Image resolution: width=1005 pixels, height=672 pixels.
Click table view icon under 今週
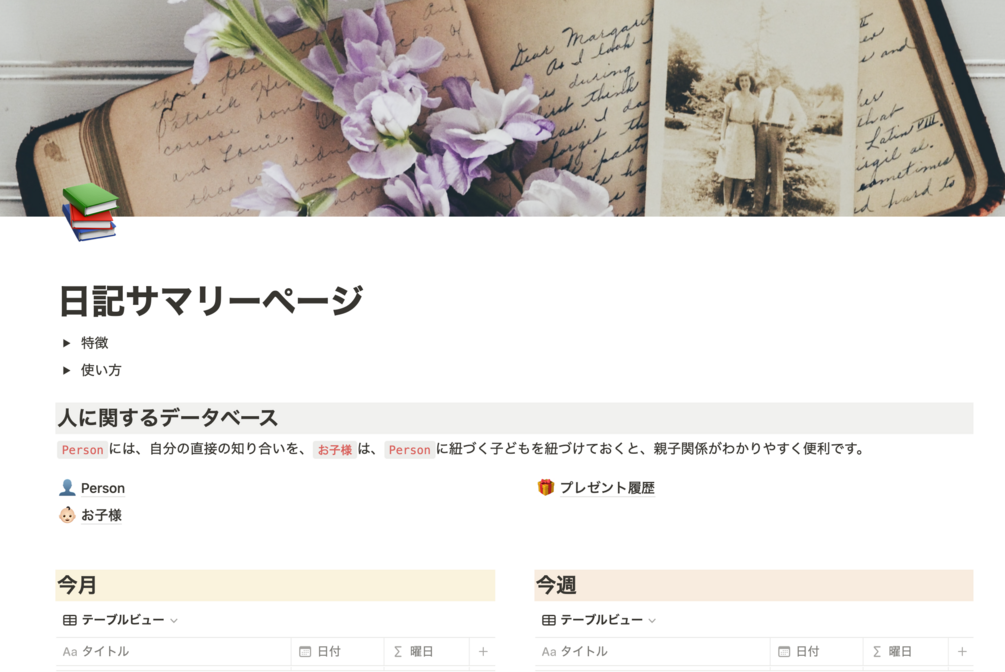click(548, 620)
